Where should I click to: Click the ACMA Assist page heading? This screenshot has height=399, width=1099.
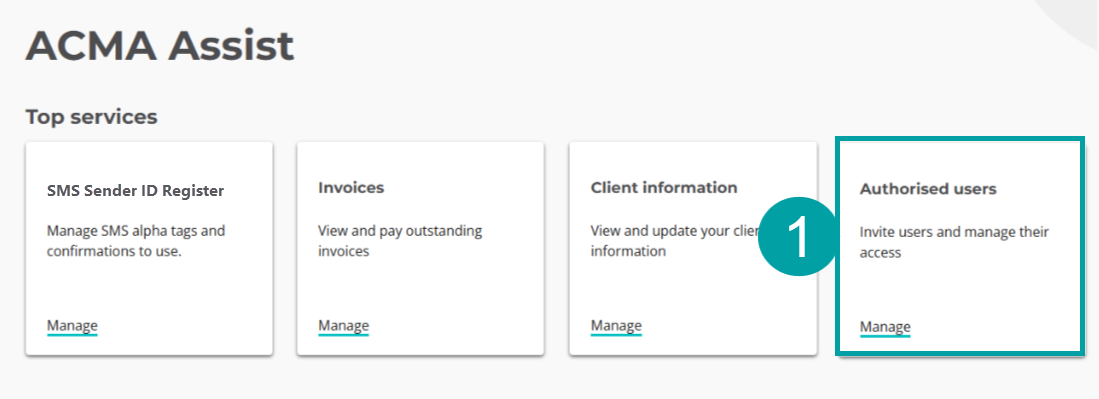pyautogui.click(x=160, y=46)
